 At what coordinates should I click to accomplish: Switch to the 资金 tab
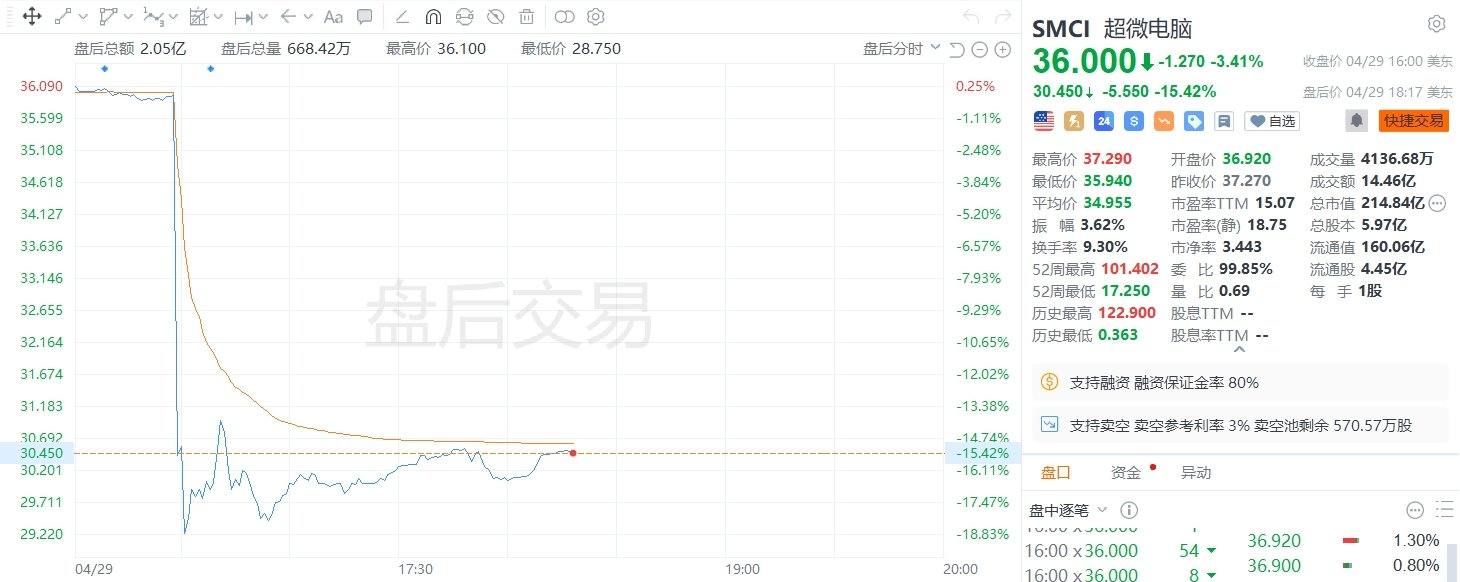[1126, 473]
